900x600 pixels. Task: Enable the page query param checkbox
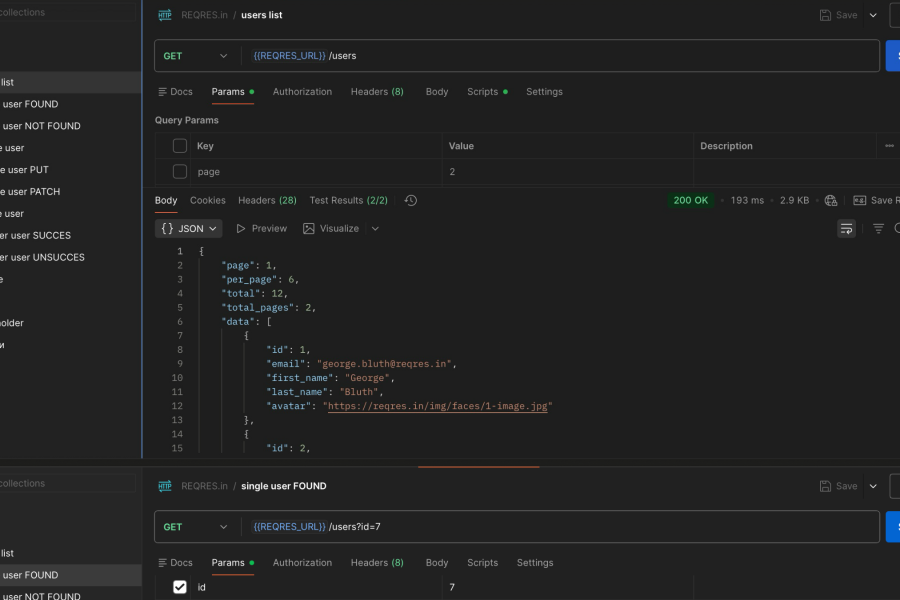(x=180, y=172)
